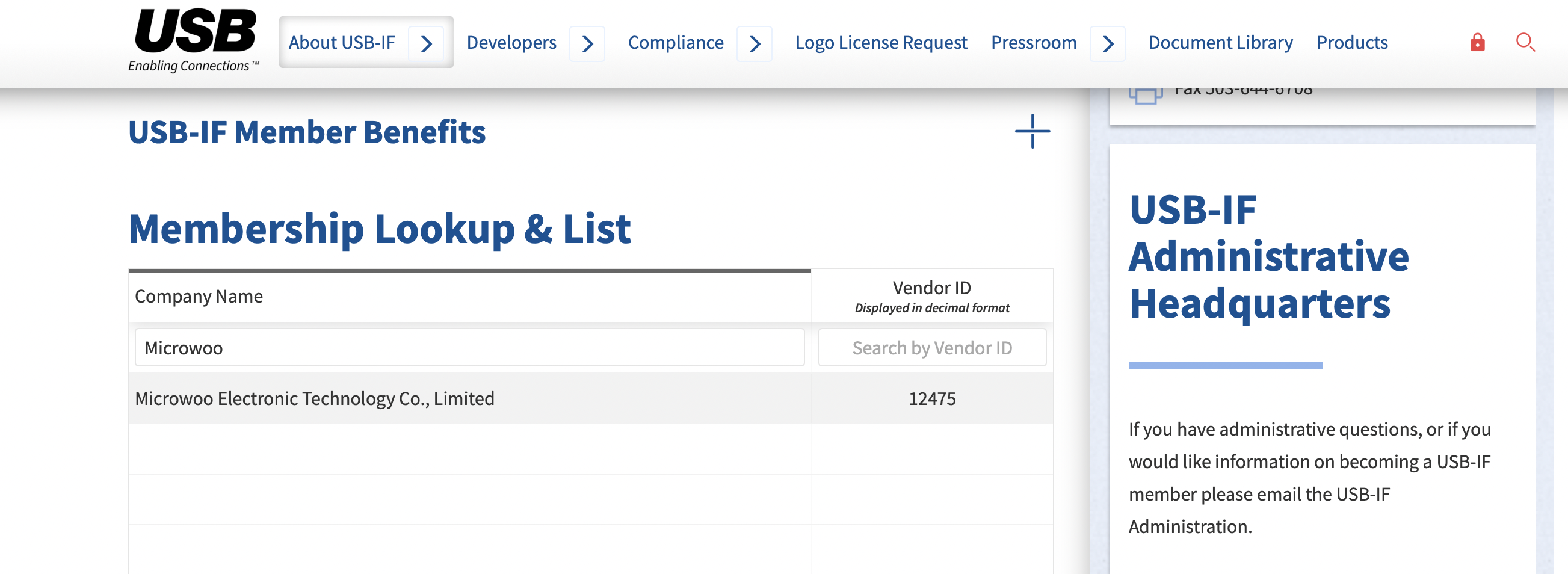Go to the Compliance page
Image resolution: width=1568 pixels, height=574 pixels.
(x=675, y=43)
